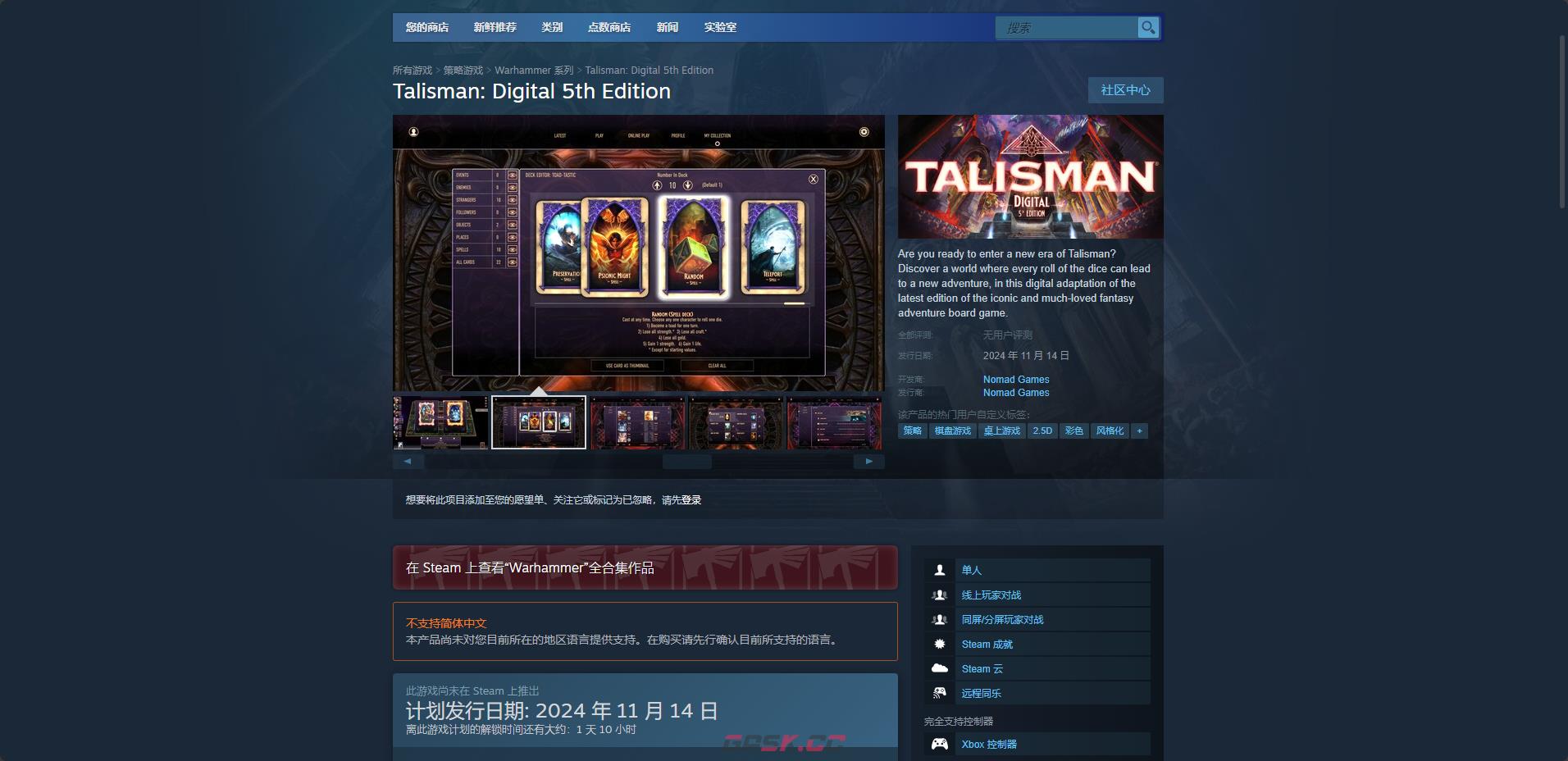Select highlighted deck editor thumbnail
This screenshot has height=761, width=1568.
[539, 422]
